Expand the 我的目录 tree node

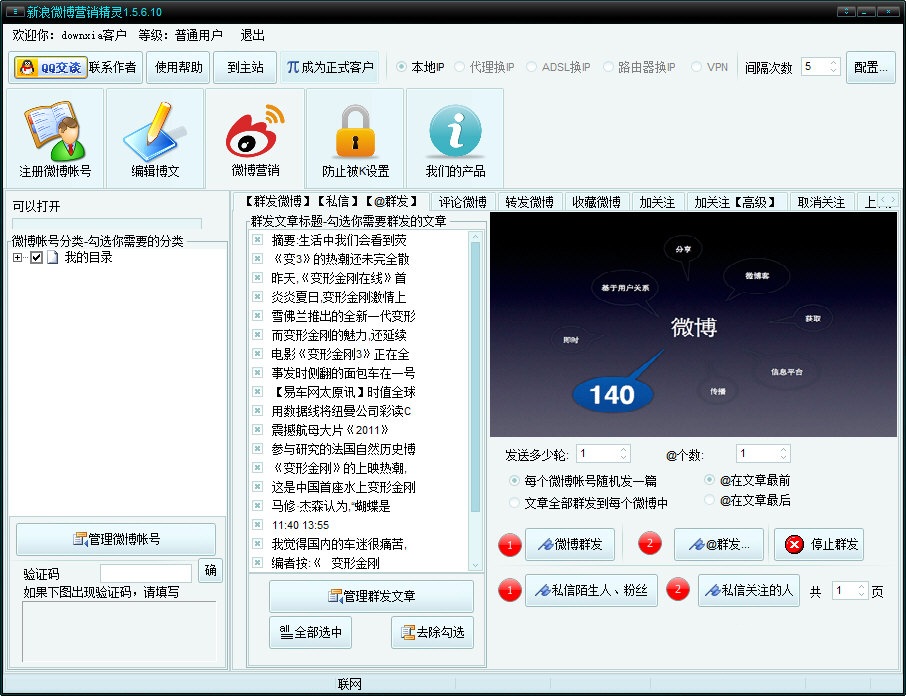point(17,258)
